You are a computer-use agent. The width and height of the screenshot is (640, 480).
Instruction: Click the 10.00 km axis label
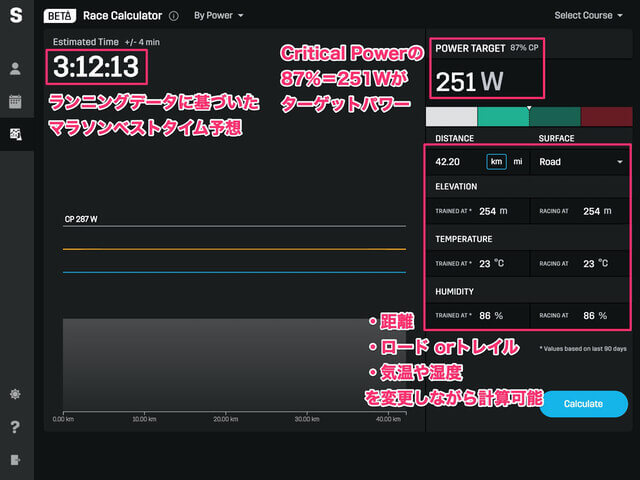144,419
